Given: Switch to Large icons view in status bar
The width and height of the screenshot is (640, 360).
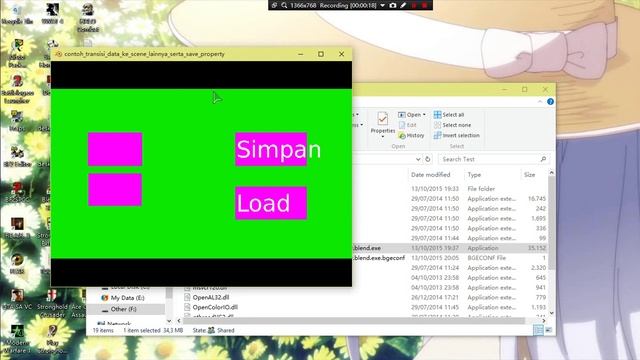Looking at the screenshot, I should pos(549,330).
